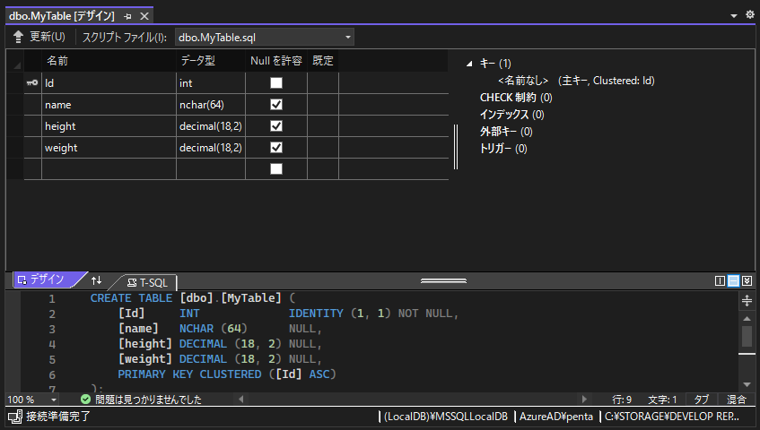Toggle Null allowed for Id column
The width and height of the screenshot is (760, 430).
coord(276,83)
